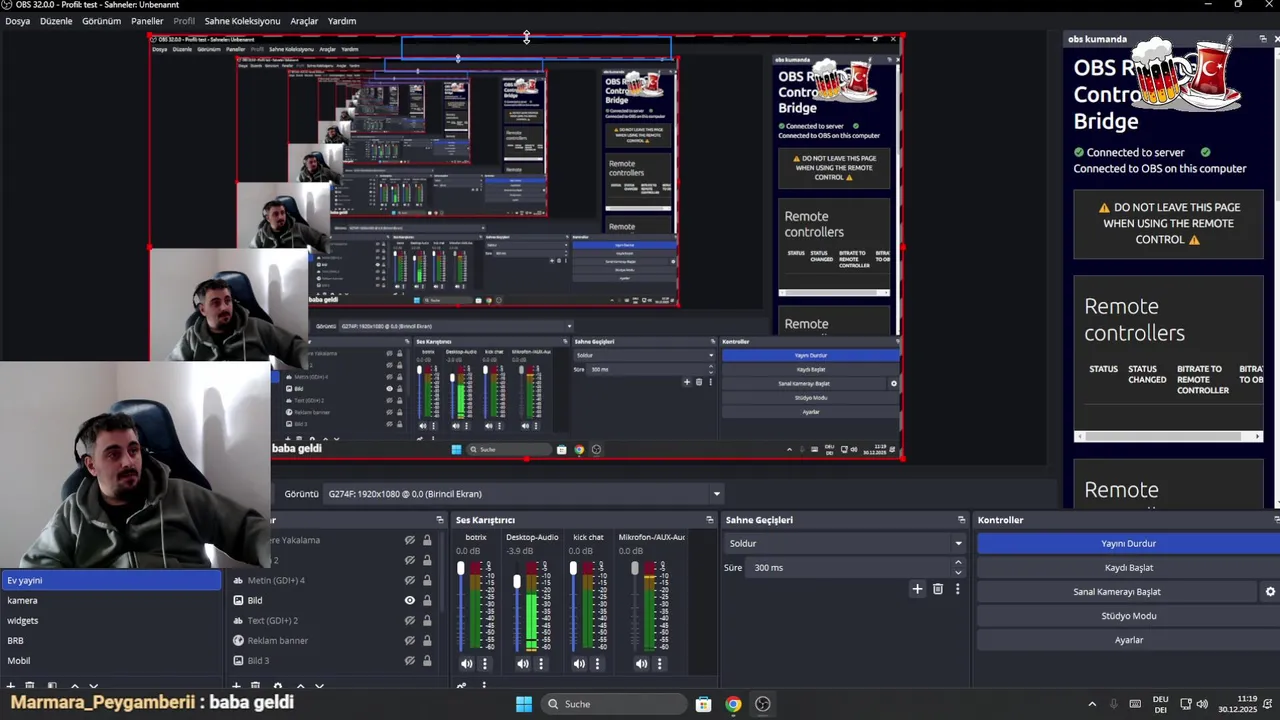Click the Süre 300 ms field
The image size is (1280, 720).
tap(850, 567)
